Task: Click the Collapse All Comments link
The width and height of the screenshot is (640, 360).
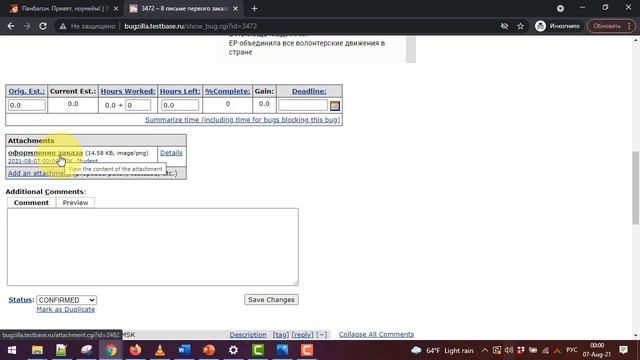Action: point(376,334)
